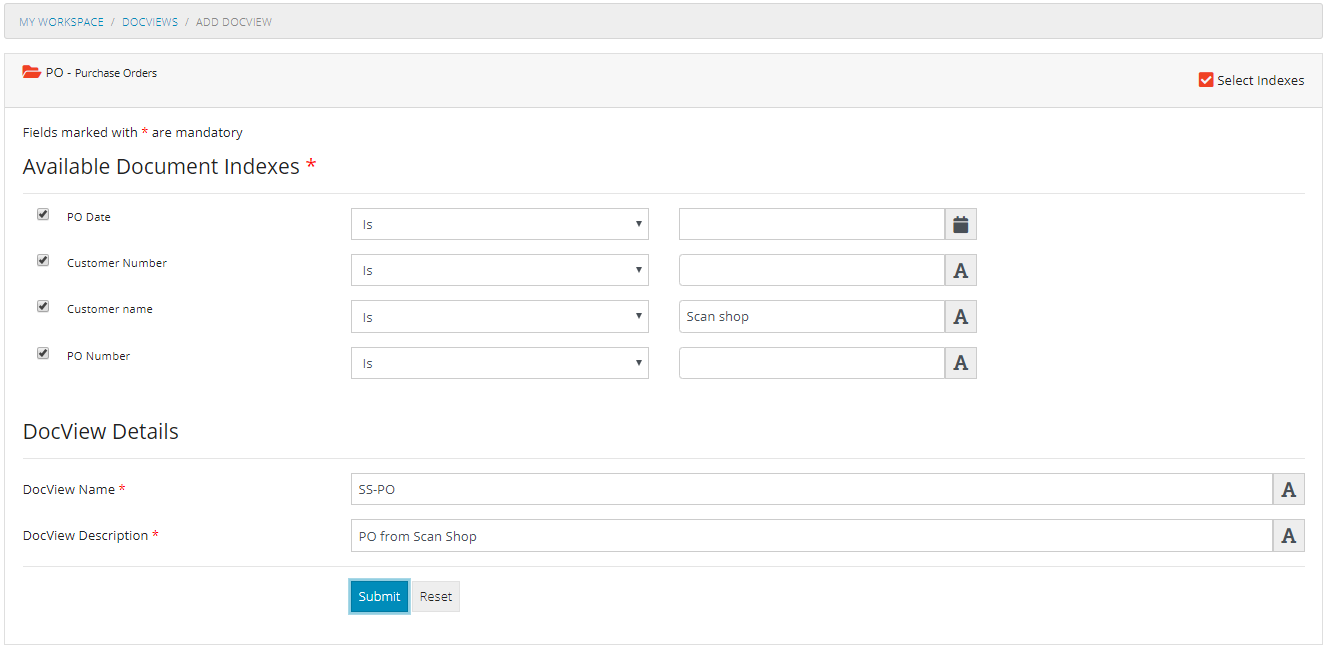Click the text icon next to Scan shop field
The height and width of the screenshot is (657, 1326).
pyautogui.click(x=960, y=317)
